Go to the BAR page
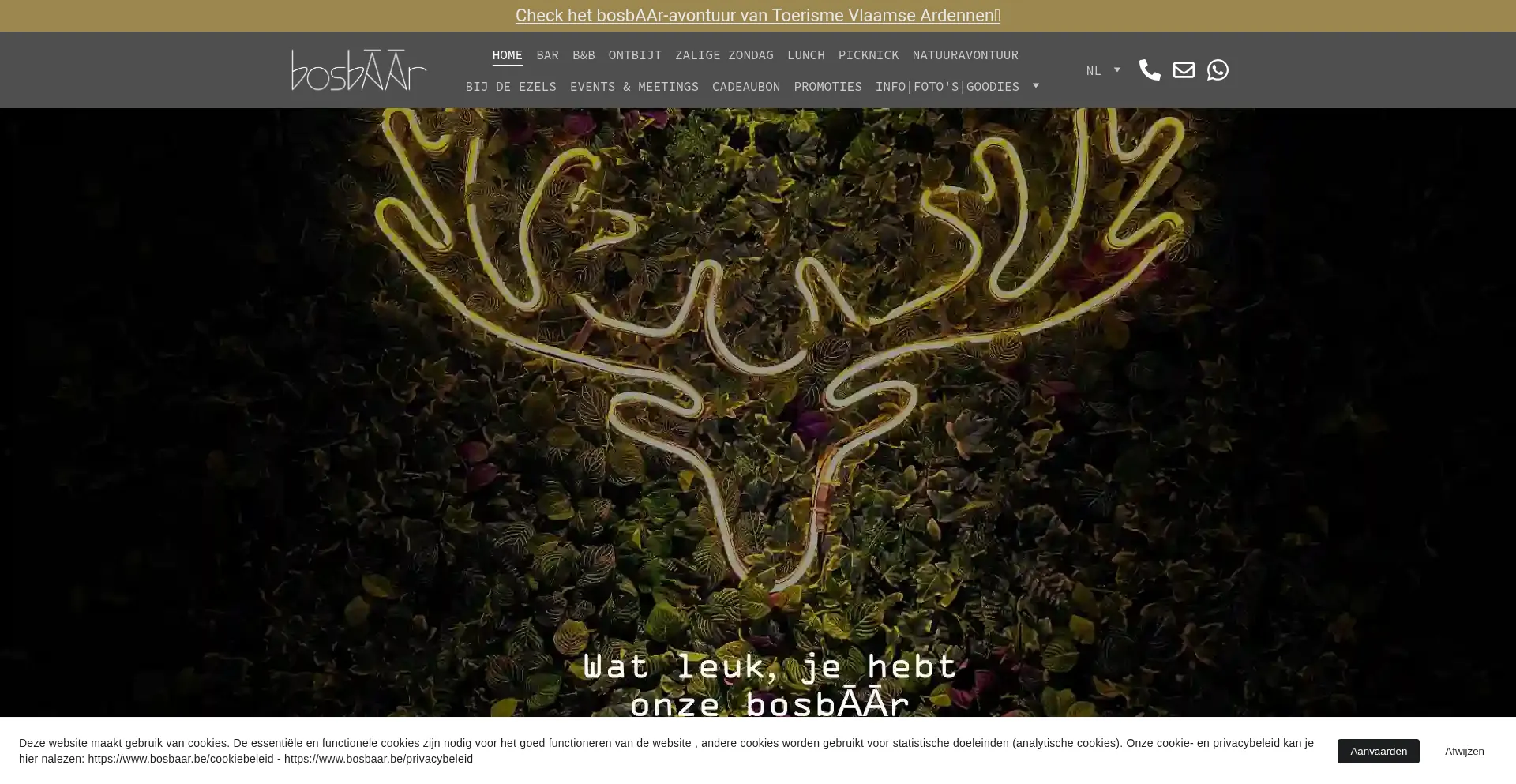This screenshot has width=1516, height=784. tap(547, 55)
